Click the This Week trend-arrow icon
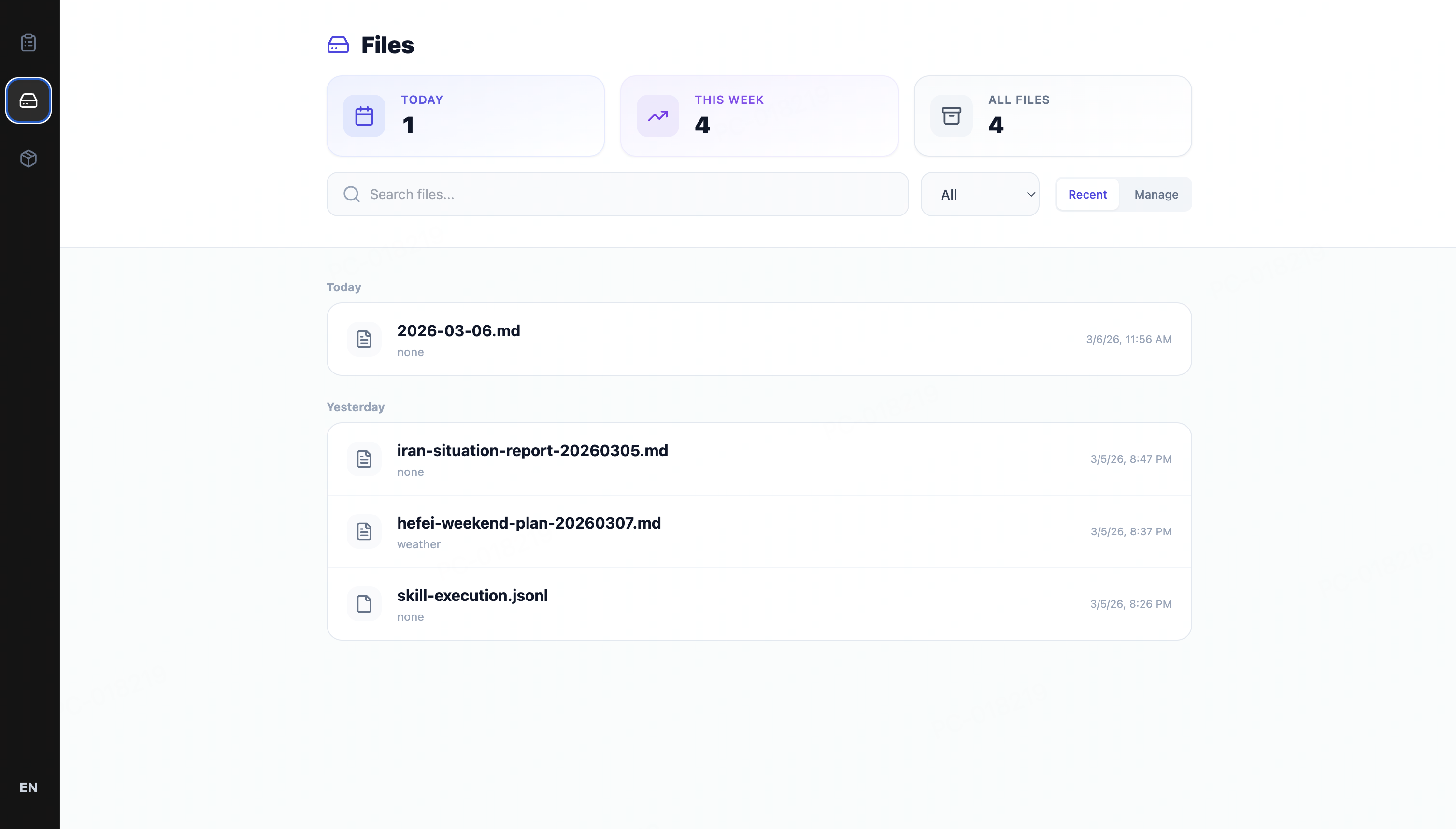 point(657,115)
